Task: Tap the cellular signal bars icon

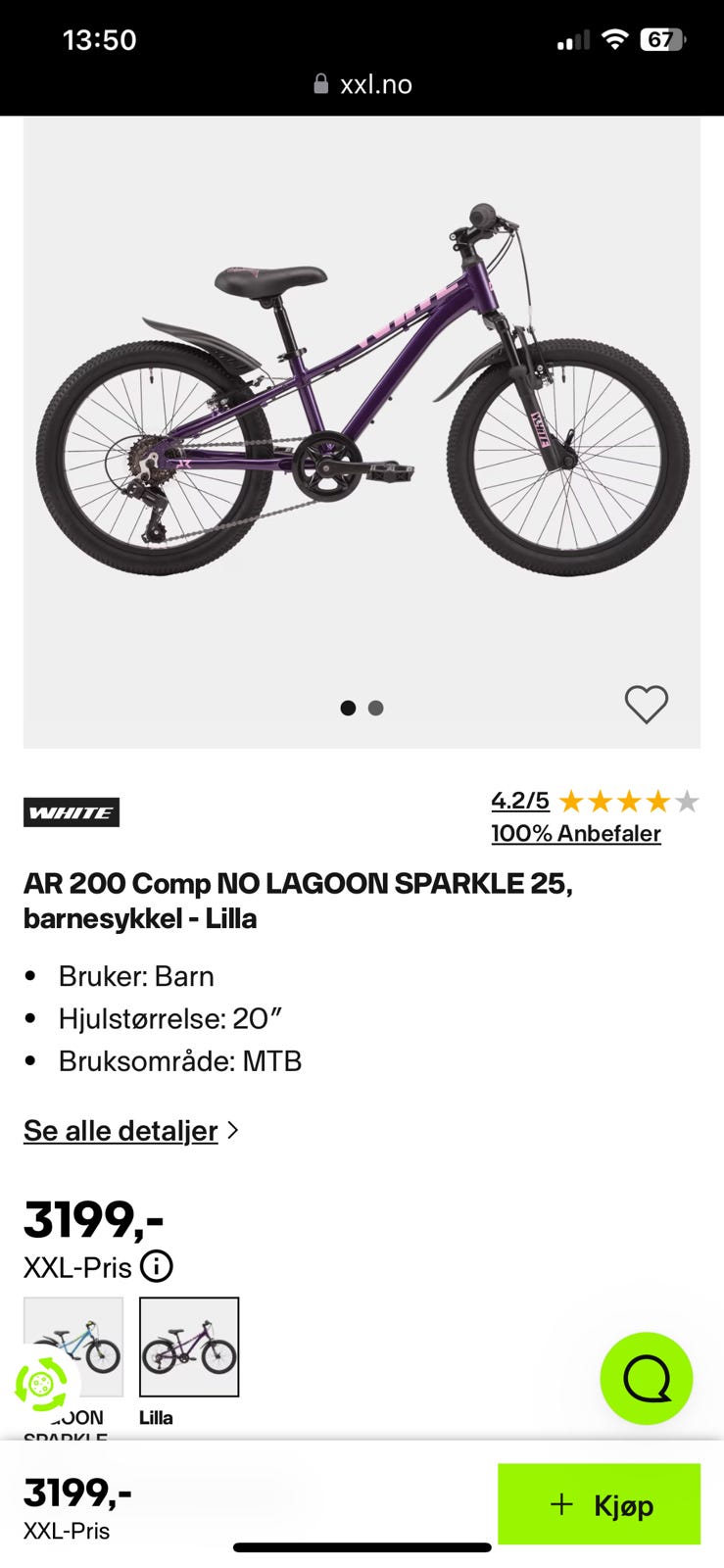Action: tap(573, 41)
